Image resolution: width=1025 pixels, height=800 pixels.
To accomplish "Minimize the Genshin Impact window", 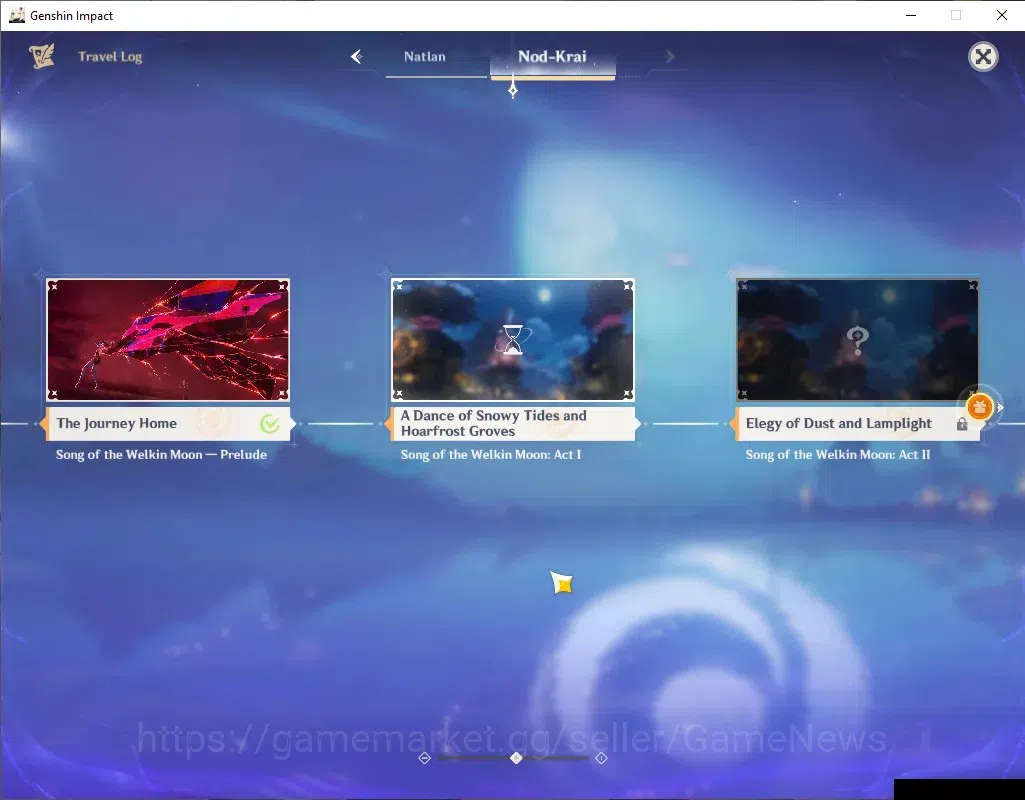I will pos(911,15).
